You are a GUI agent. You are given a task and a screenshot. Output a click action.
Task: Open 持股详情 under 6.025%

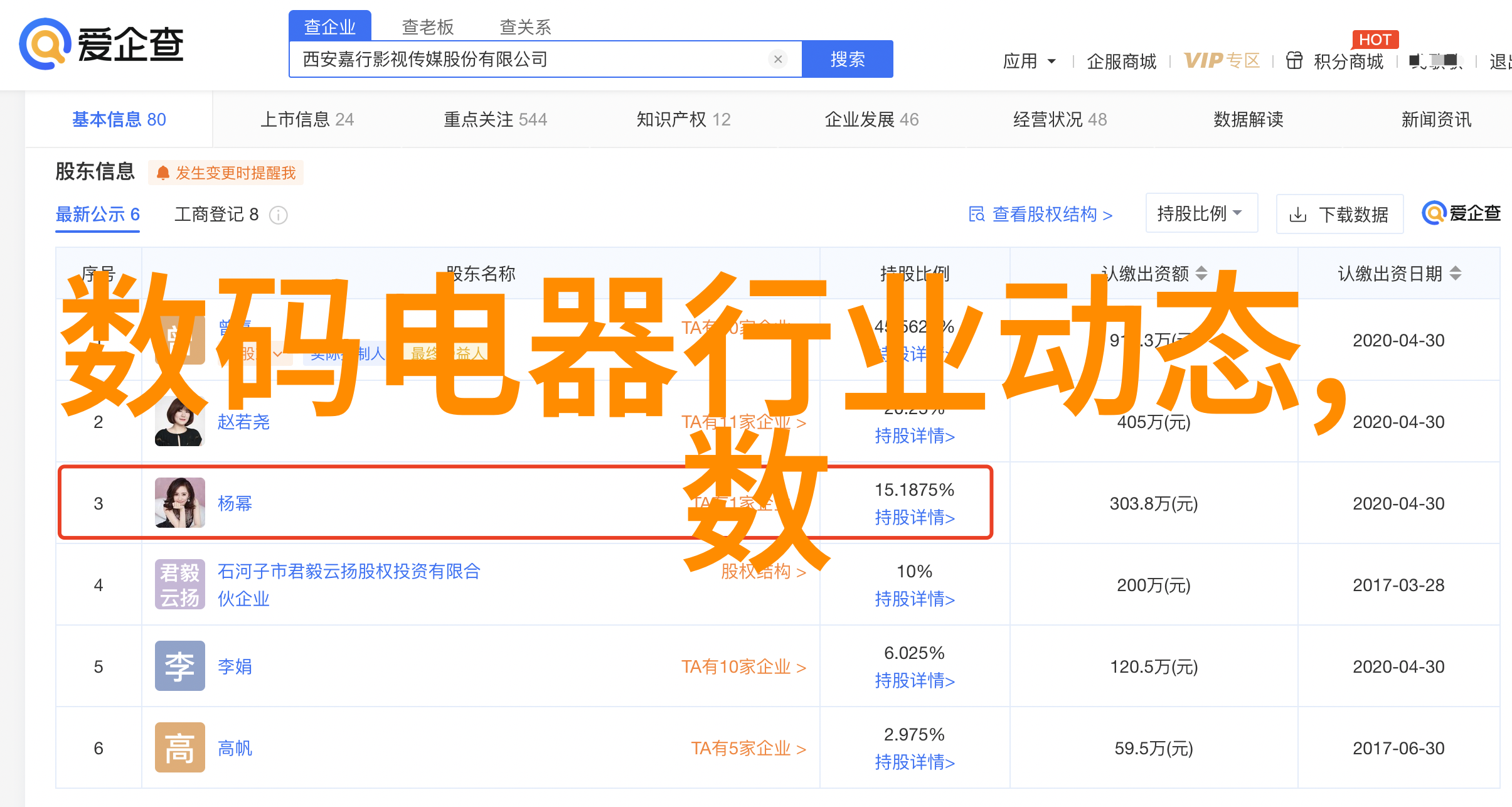(915, 680)
